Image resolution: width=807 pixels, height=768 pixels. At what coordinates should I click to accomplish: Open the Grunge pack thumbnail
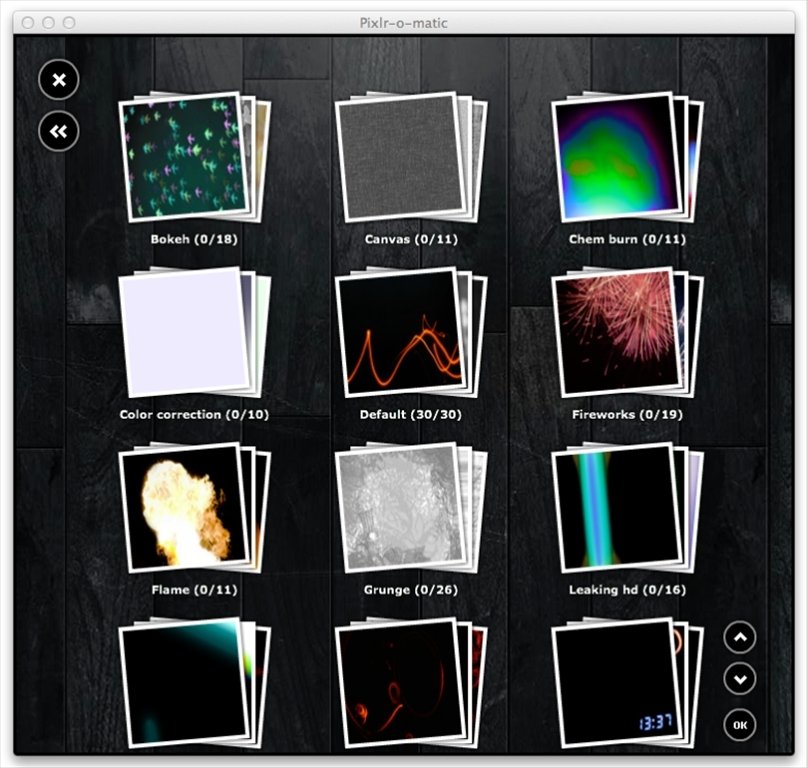[x=411, y=507]
